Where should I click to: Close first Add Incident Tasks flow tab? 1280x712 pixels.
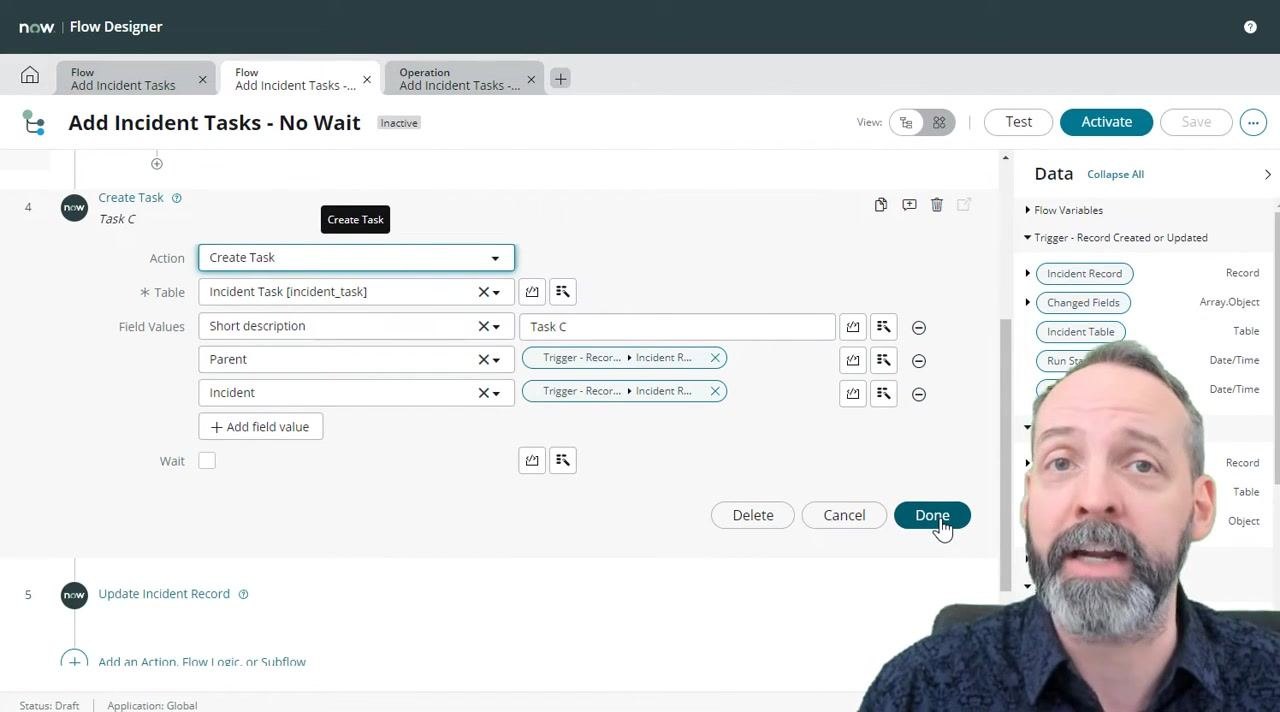(x=202, y=80)
